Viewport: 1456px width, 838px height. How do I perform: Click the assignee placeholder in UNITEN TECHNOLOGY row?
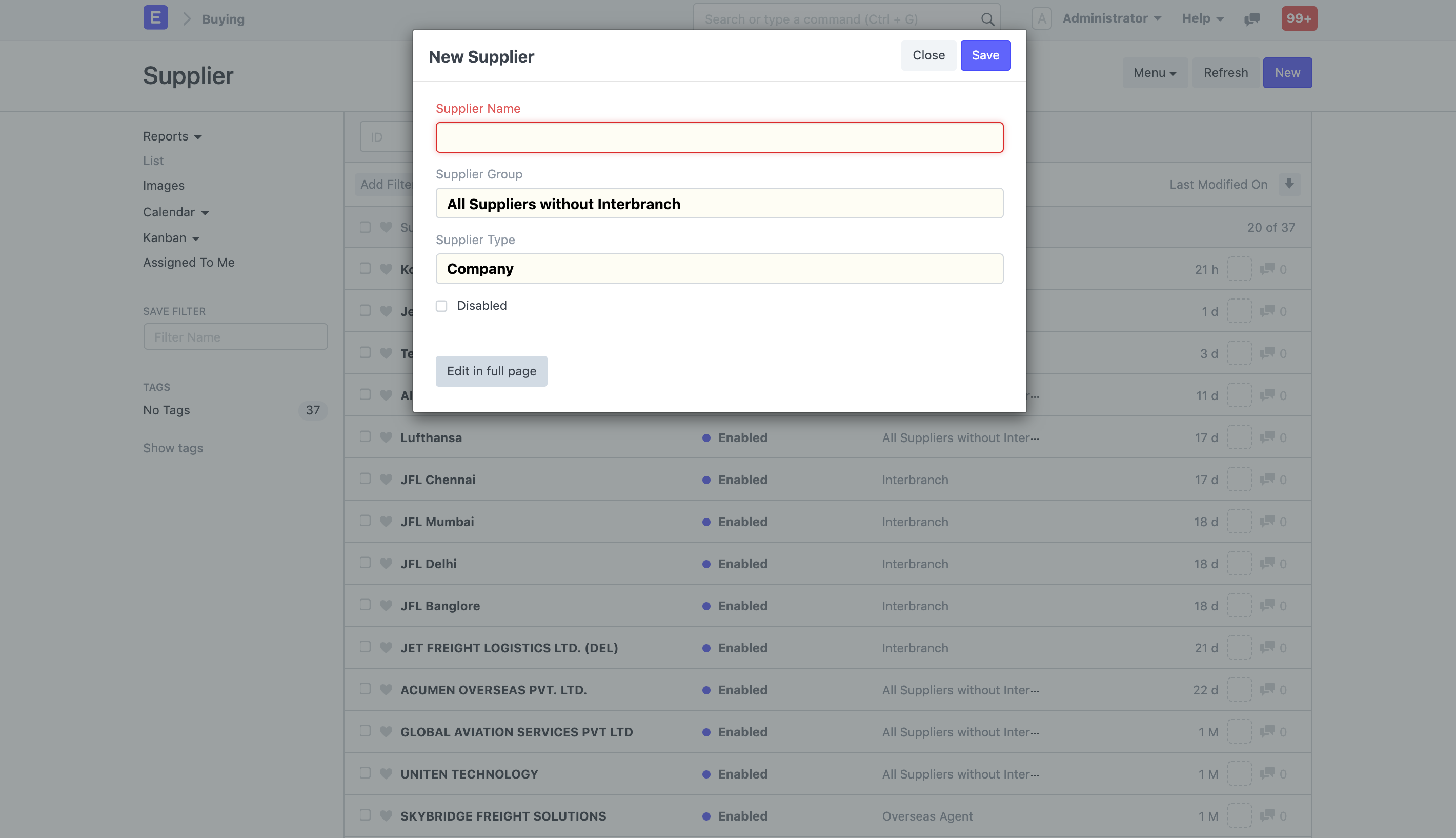tap(1239, 773)
